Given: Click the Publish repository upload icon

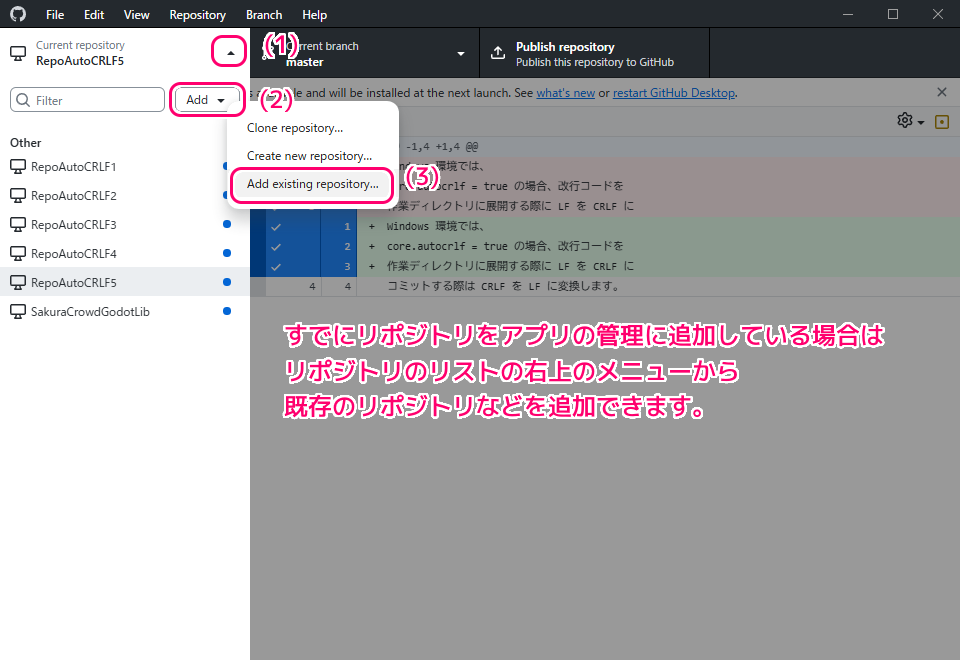Looking at the screenshot, I should tap(497, 54).
